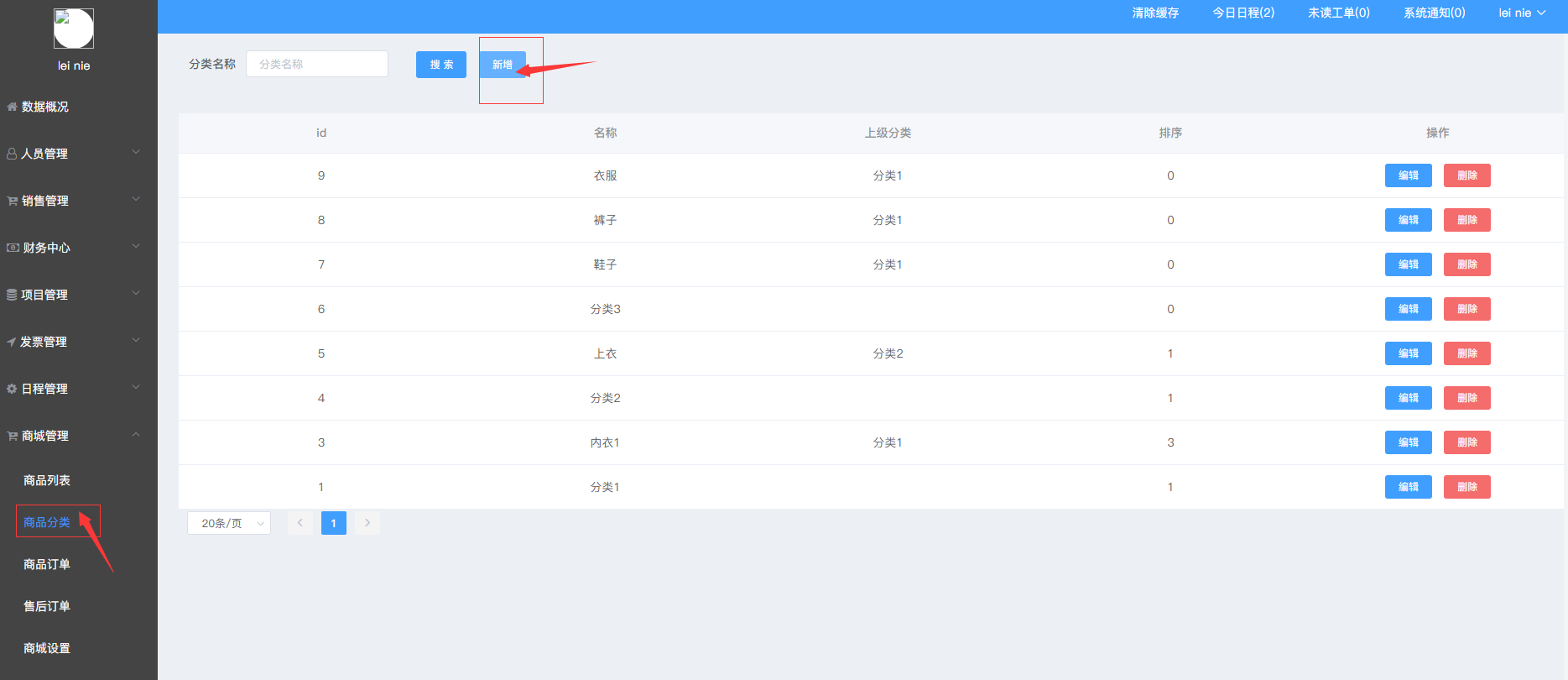Select page 1 in pagination
The image size is (1568, 680).
tap(334, 523)
